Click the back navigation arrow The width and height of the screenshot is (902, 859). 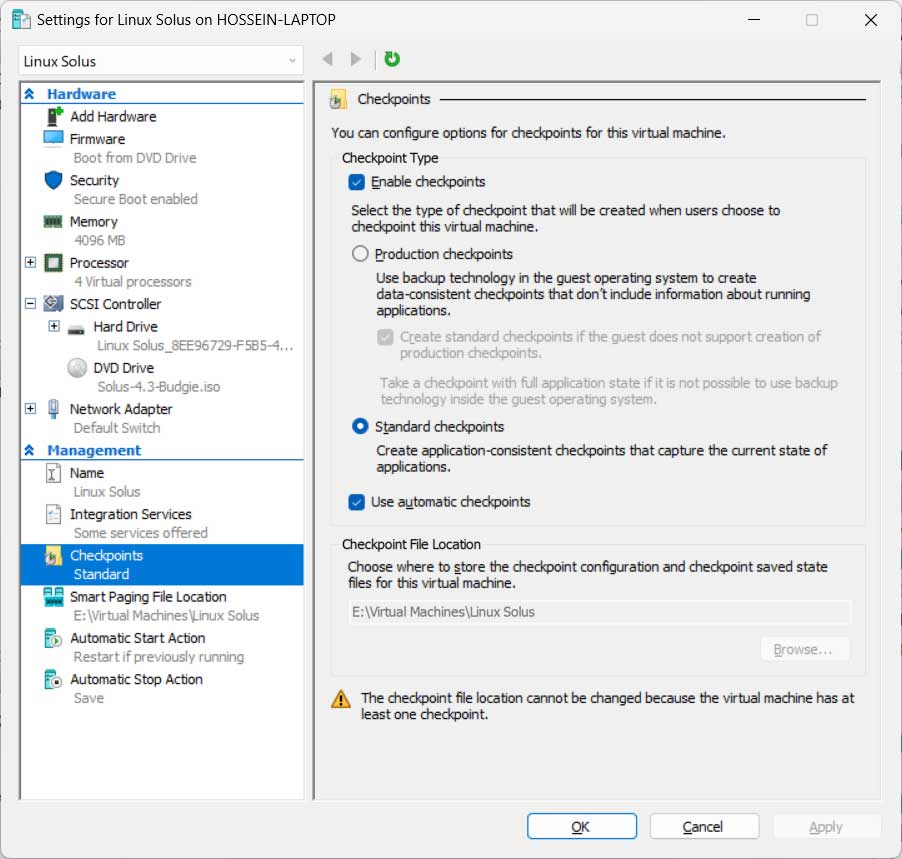coord(328,59)
